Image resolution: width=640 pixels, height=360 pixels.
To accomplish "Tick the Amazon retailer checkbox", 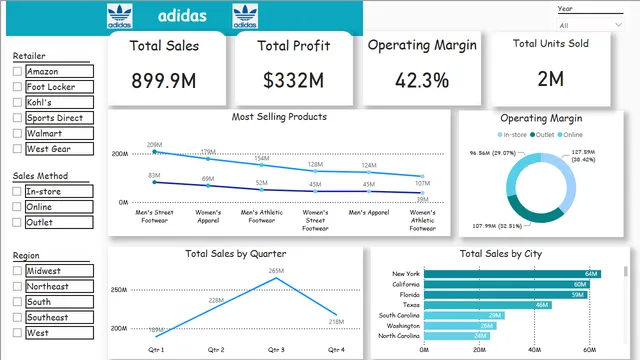I will click(17, 71).
